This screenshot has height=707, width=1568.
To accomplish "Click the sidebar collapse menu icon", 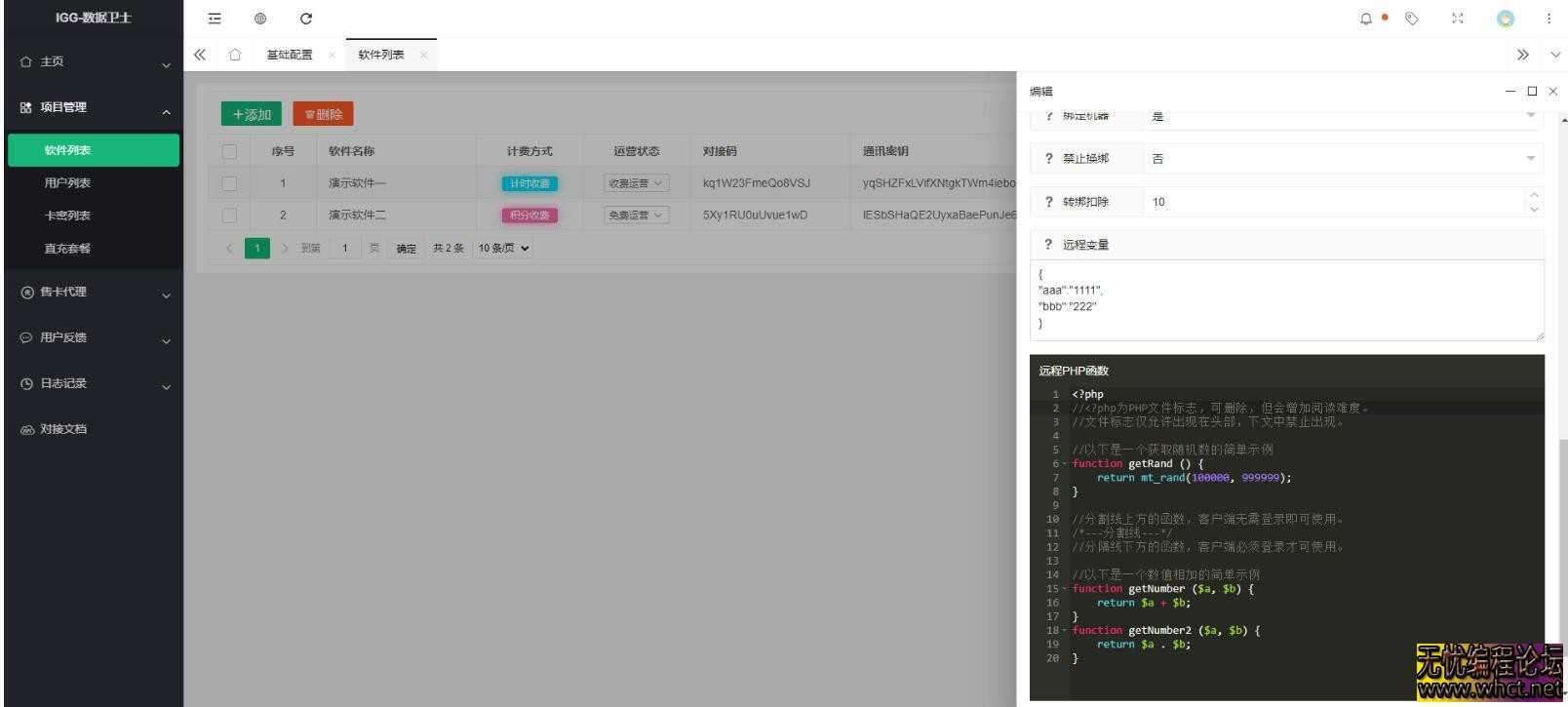I will (215, 19).
